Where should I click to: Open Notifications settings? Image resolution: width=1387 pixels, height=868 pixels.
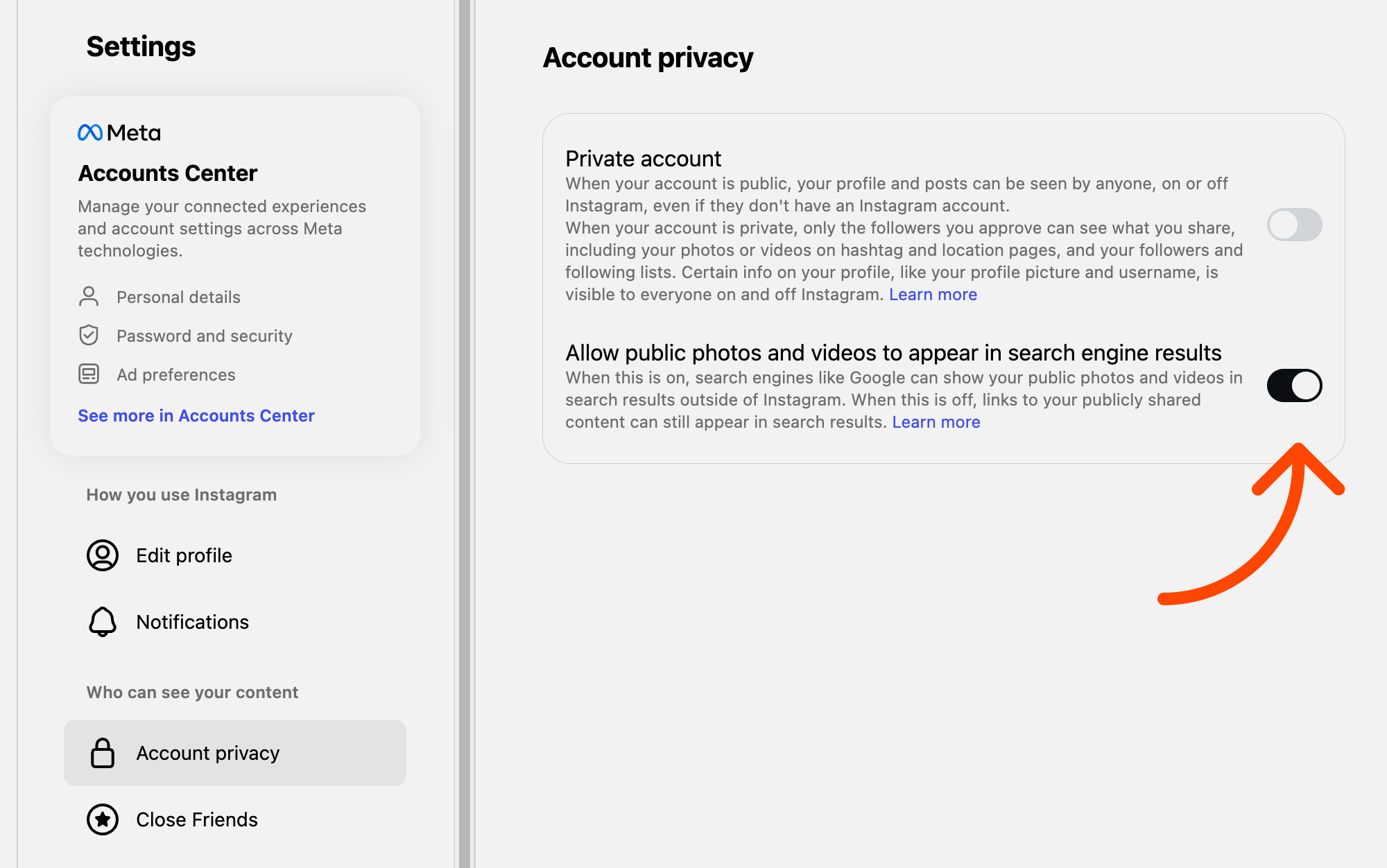tap(235, 622)
